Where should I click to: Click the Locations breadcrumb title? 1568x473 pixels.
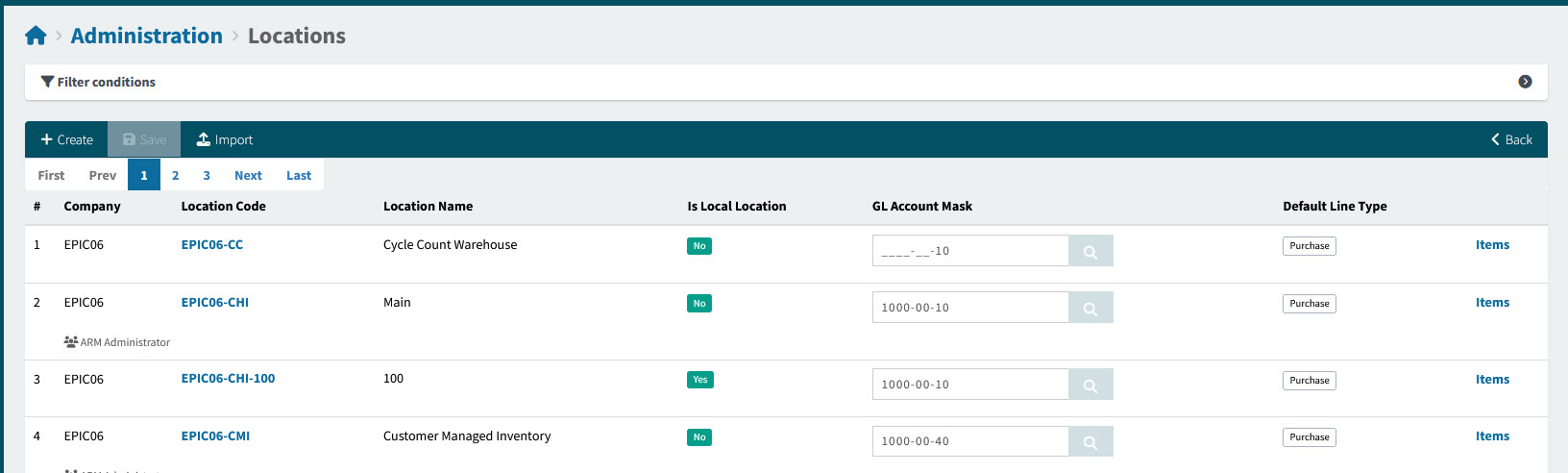coord(297,36)
